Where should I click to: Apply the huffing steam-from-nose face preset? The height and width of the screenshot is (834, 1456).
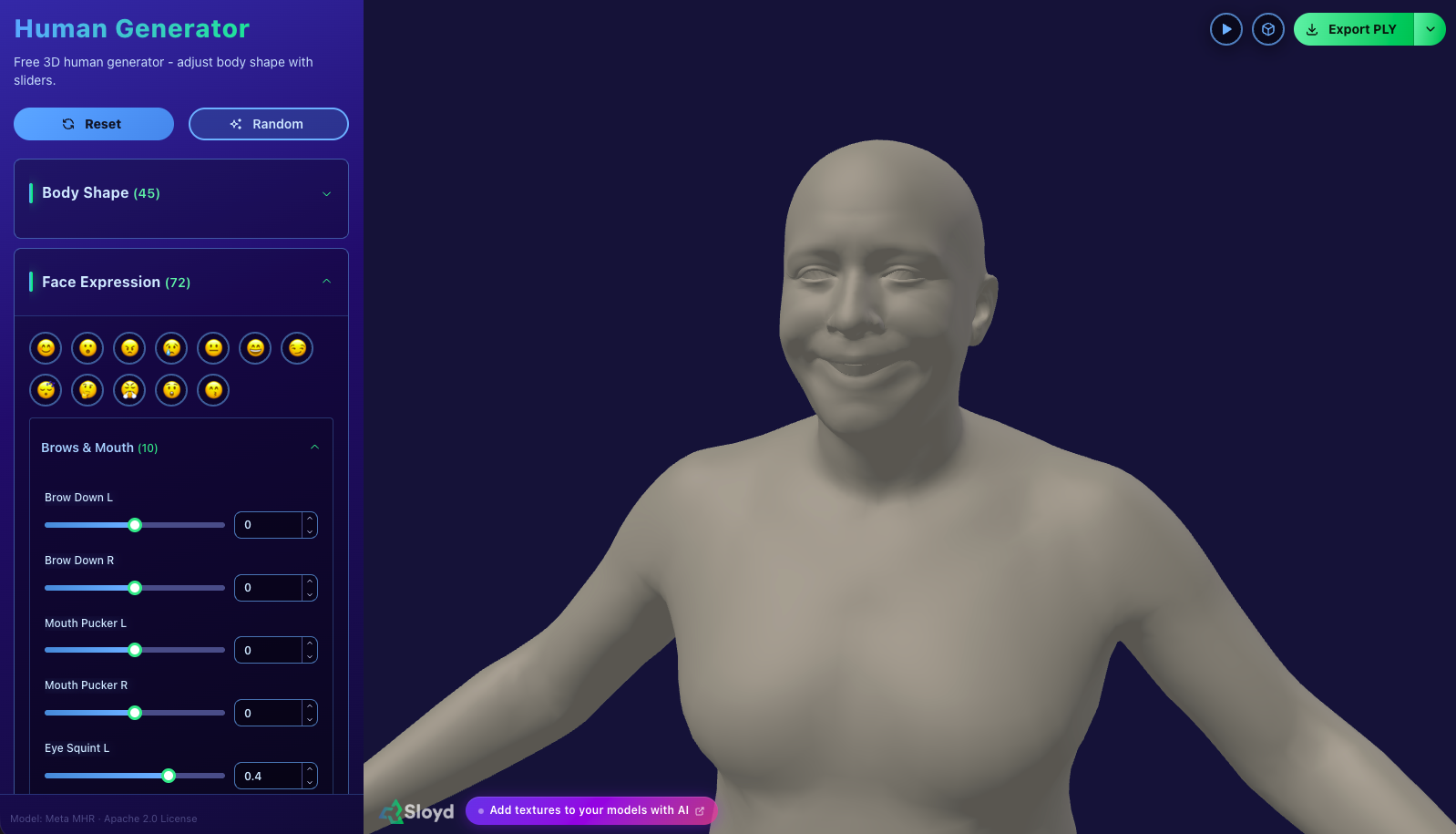[130, 390]
